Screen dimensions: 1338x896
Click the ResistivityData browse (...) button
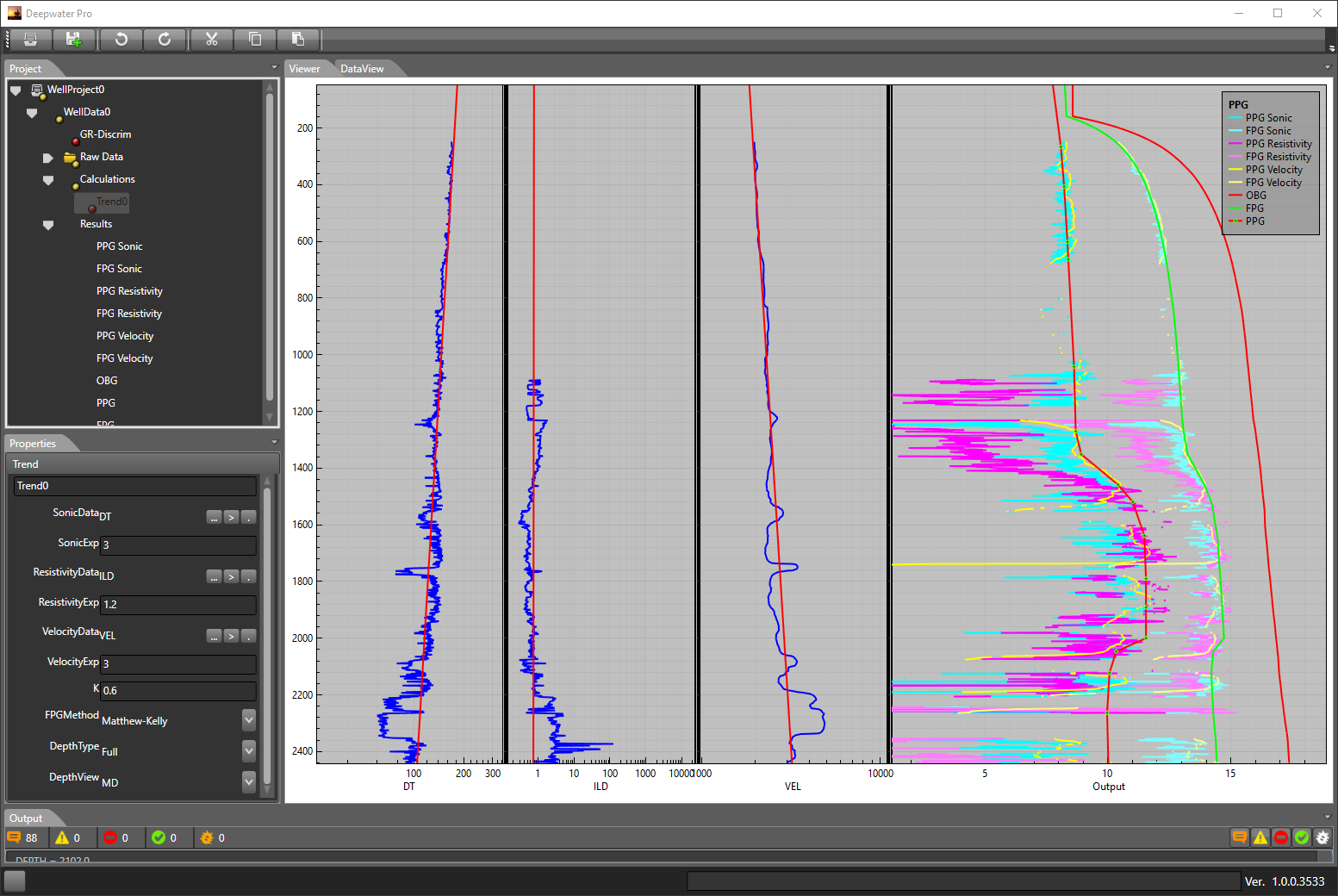(x=215, y=576)
